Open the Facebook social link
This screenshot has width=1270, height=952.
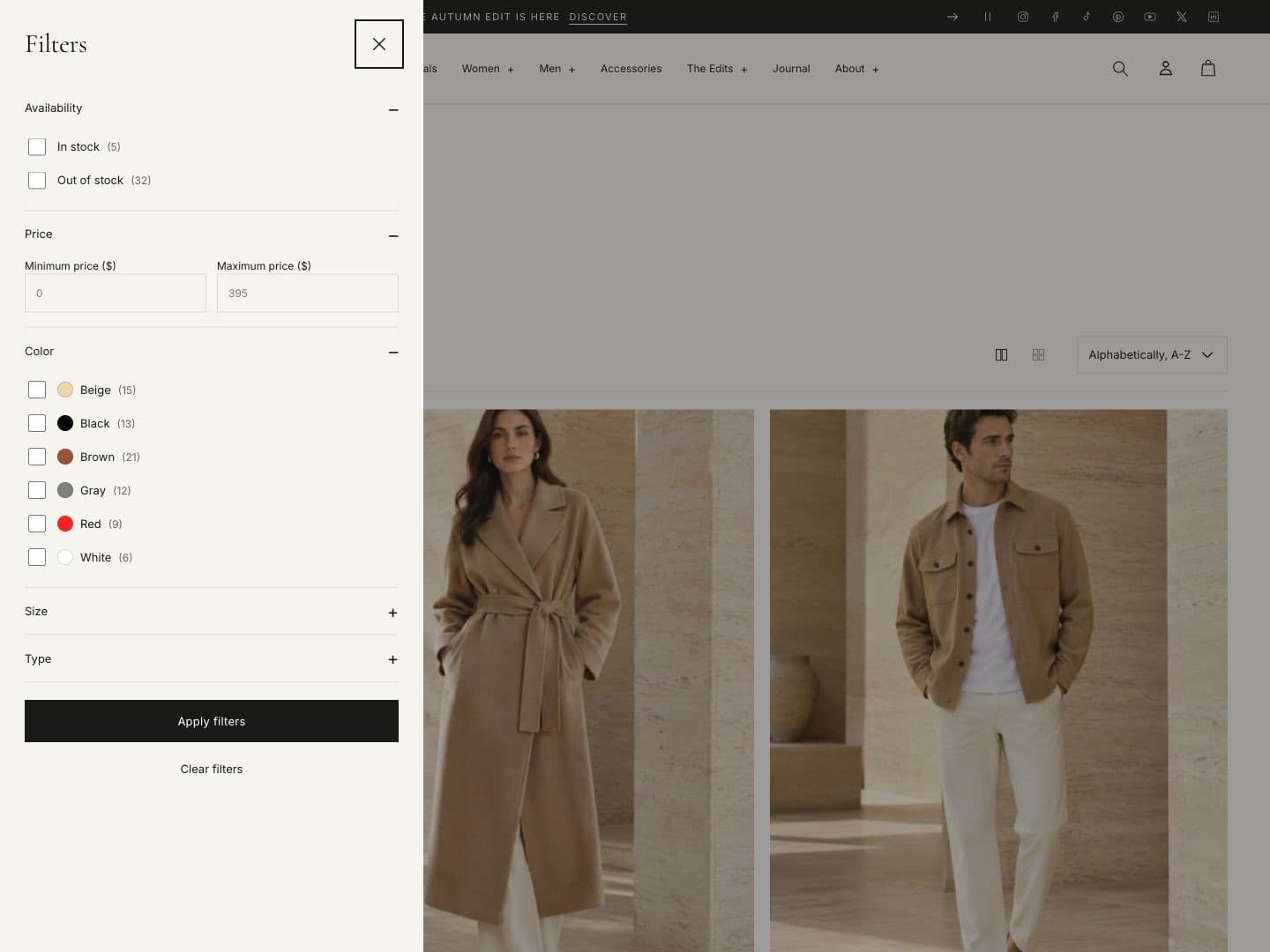click(1055, 17)
